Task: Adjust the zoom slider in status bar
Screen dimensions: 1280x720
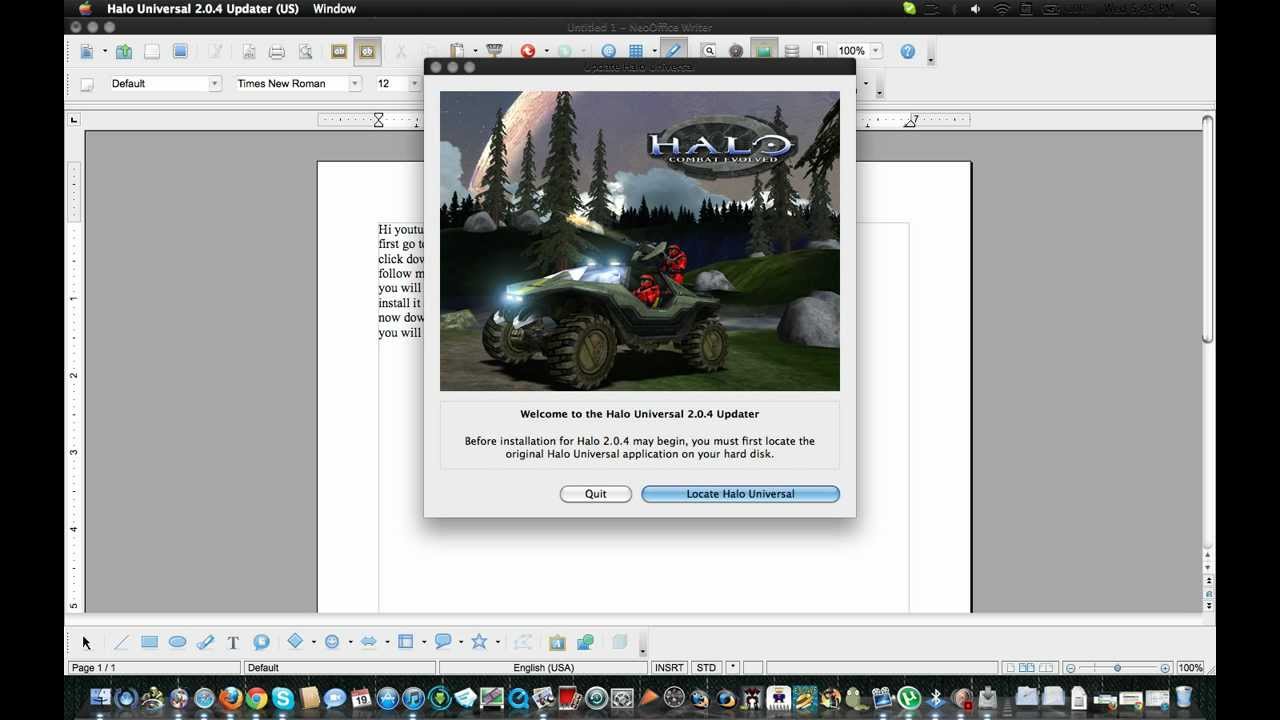Action: click(1117, 668)
